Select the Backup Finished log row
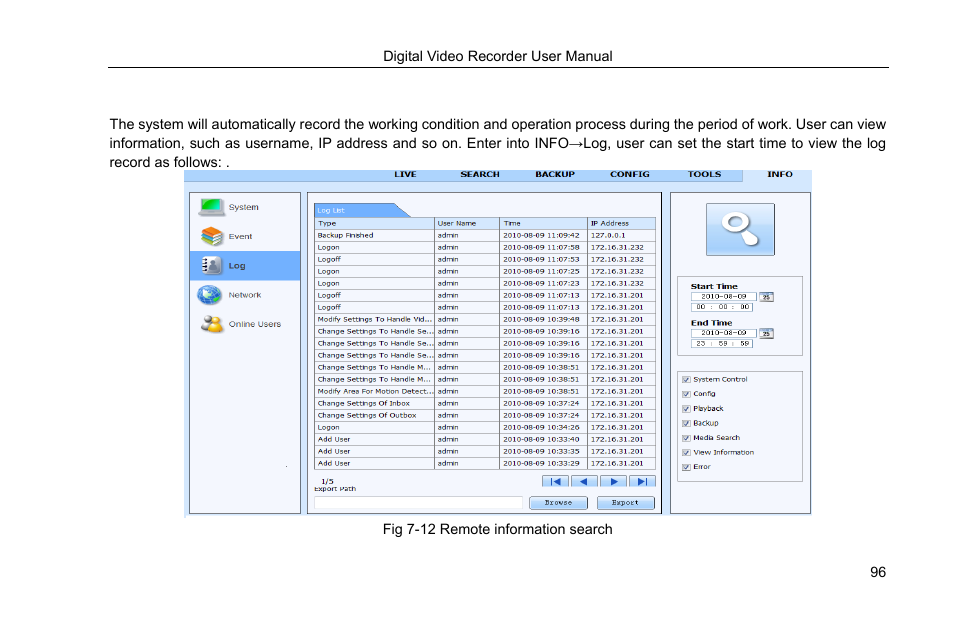954x637 pixels. 485,235
